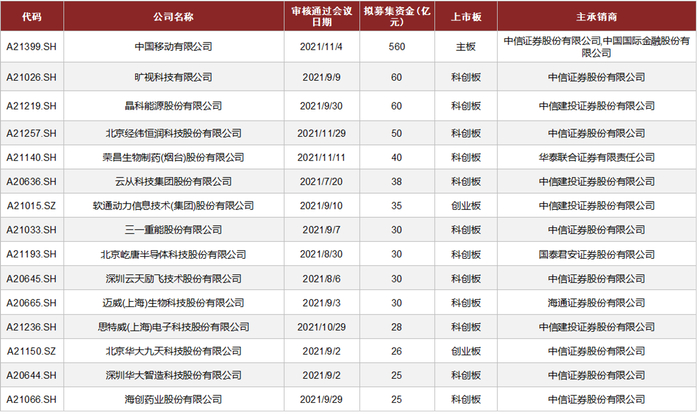The height and width of the screenshot is (414, 700).
Task: Select code cell A20636.SH
Action: [32, 181]
